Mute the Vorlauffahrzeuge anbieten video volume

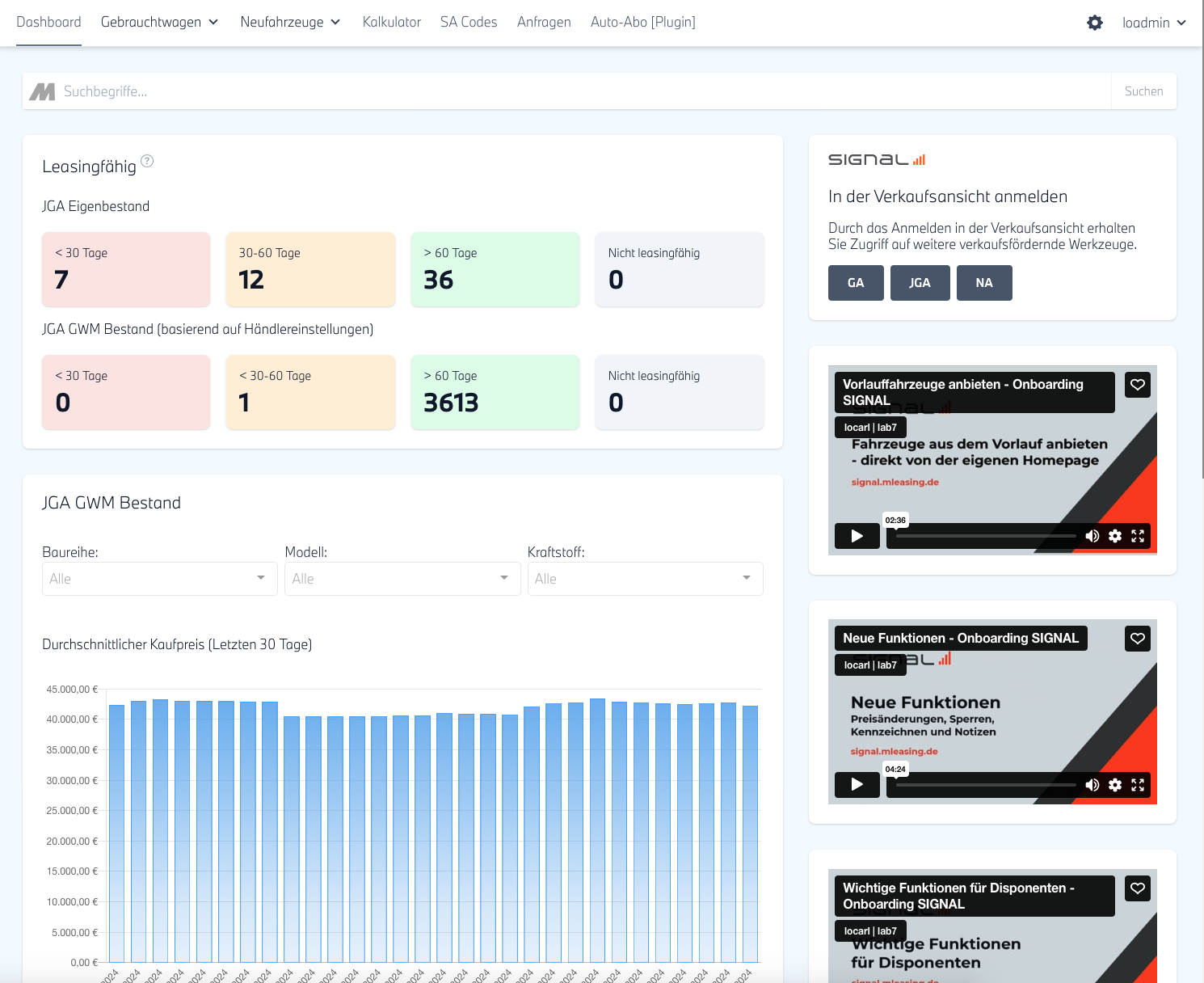tap(1092, 536)
